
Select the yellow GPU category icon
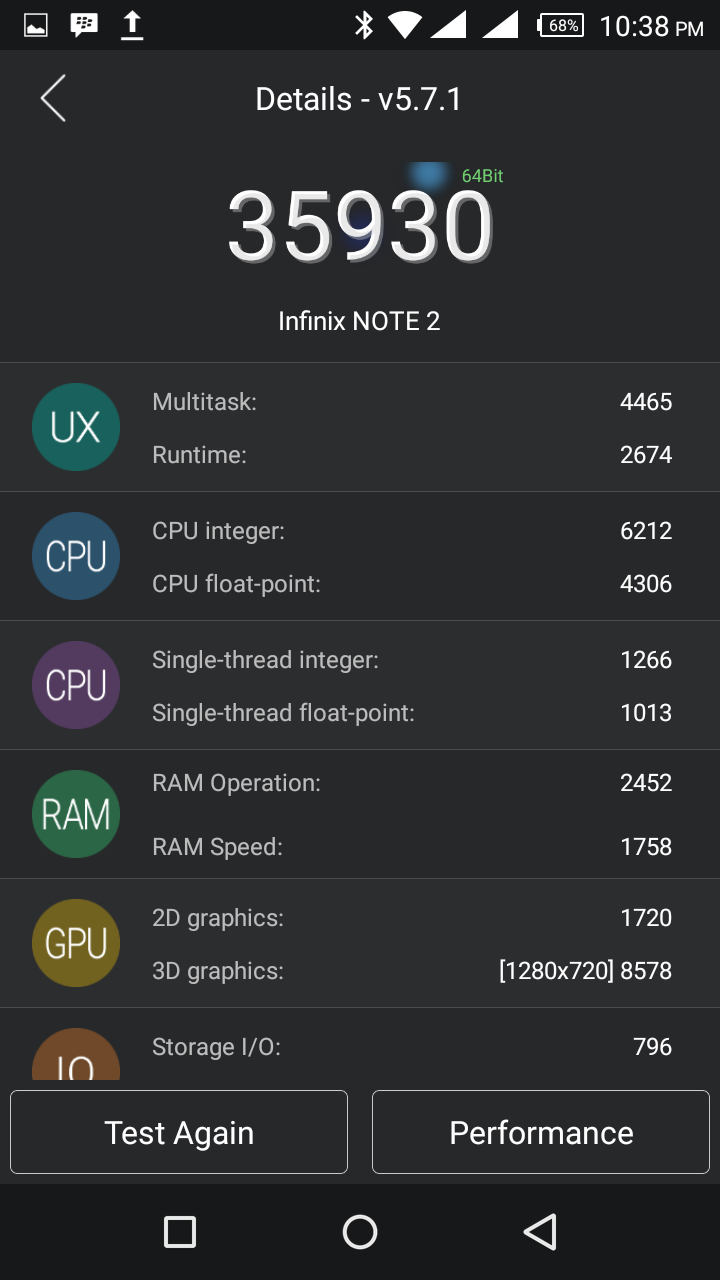point(76,943)
